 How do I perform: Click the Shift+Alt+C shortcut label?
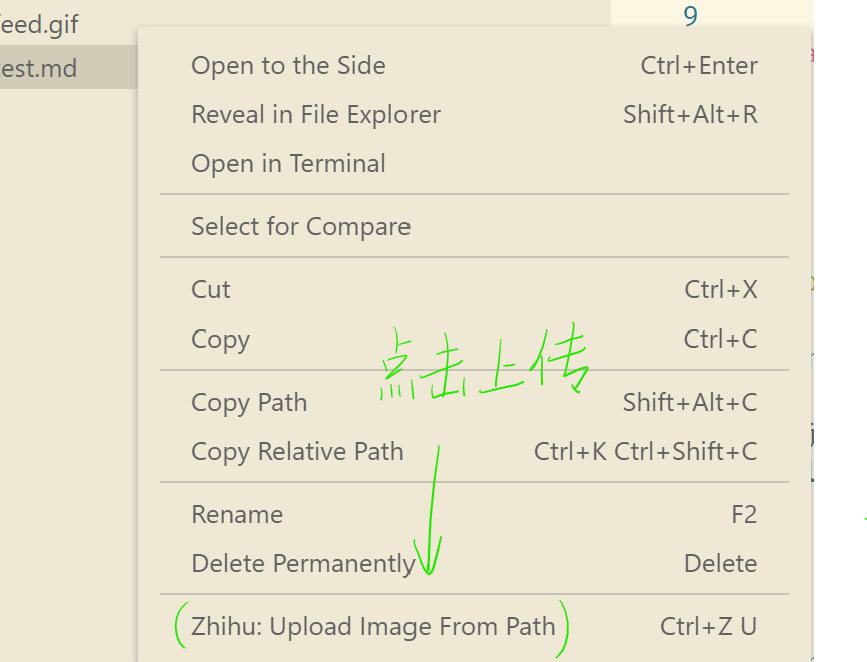[690, 403]
